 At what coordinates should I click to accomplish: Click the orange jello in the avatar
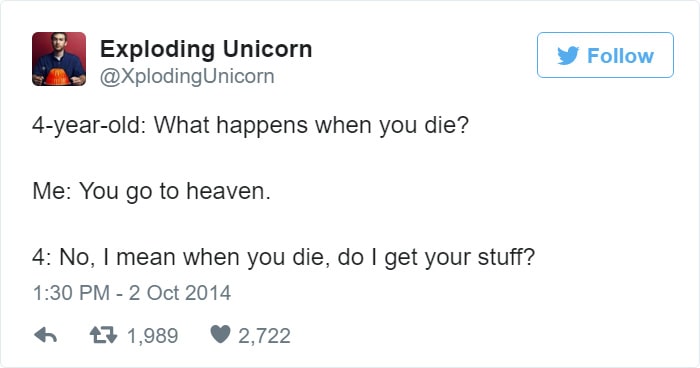tap(58, 76)
